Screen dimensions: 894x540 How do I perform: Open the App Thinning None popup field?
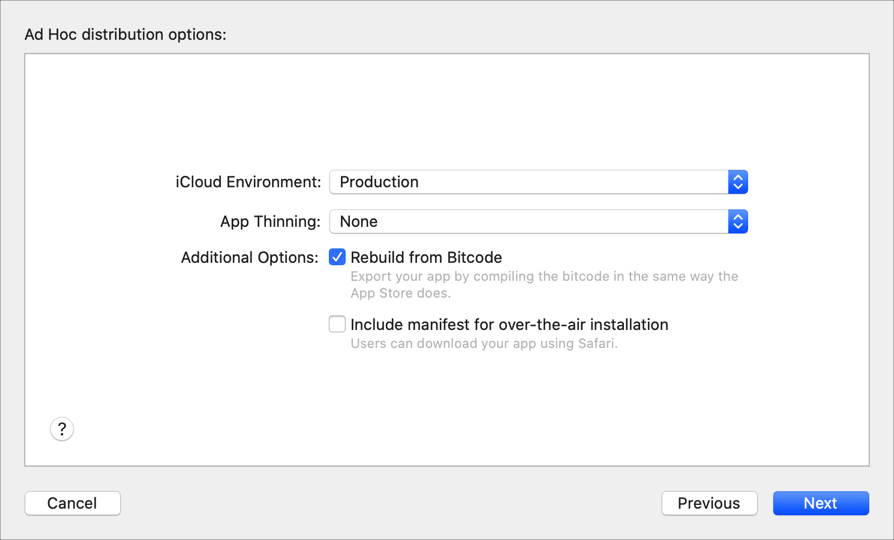530,222
